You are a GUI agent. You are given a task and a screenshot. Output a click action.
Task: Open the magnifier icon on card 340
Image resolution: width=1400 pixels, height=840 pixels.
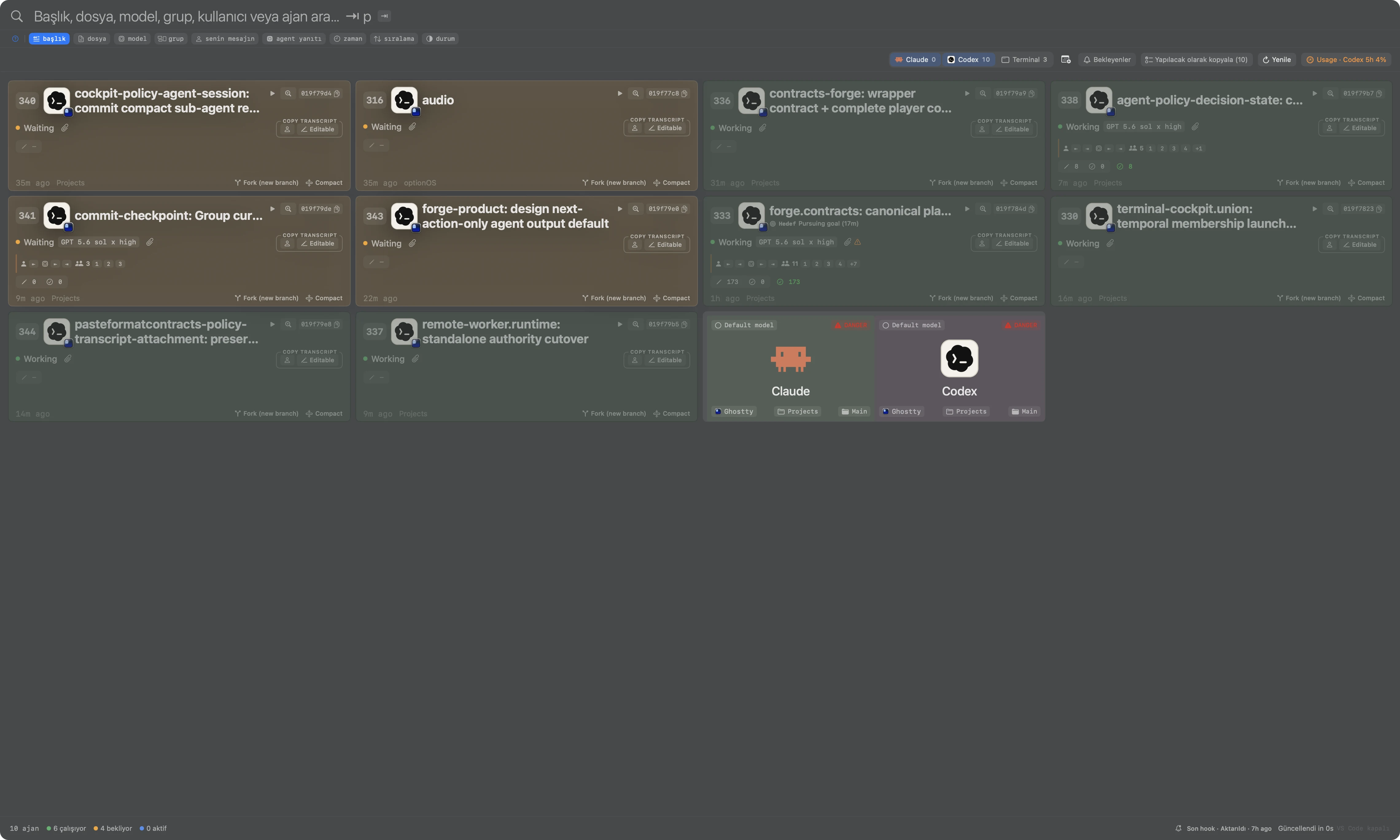(288, 93)
